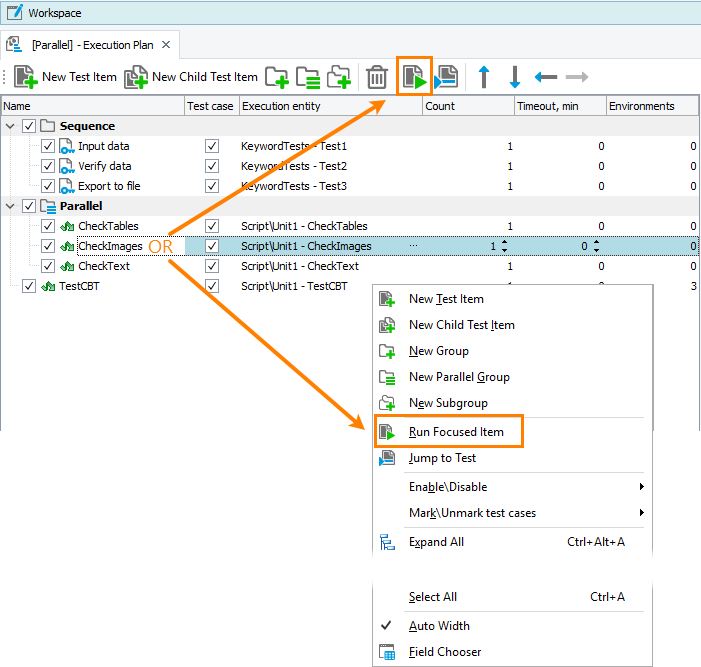Collapse the Parallel group
Viewport: 701px width, 667px height.
coord(10,206)
